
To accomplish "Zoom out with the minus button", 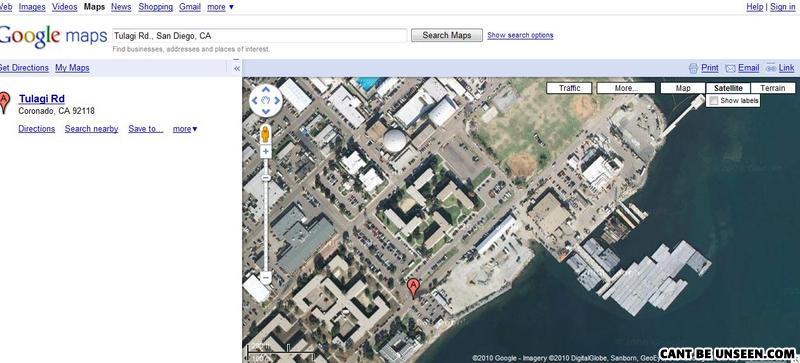I will 265,278.
